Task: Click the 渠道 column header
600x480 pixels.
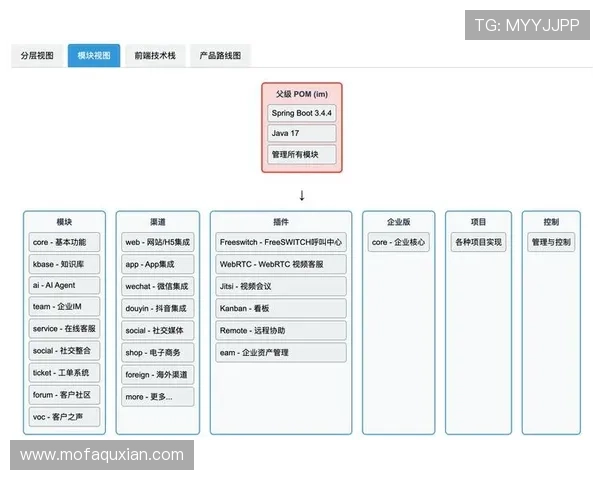Action: tap(158, 222)
